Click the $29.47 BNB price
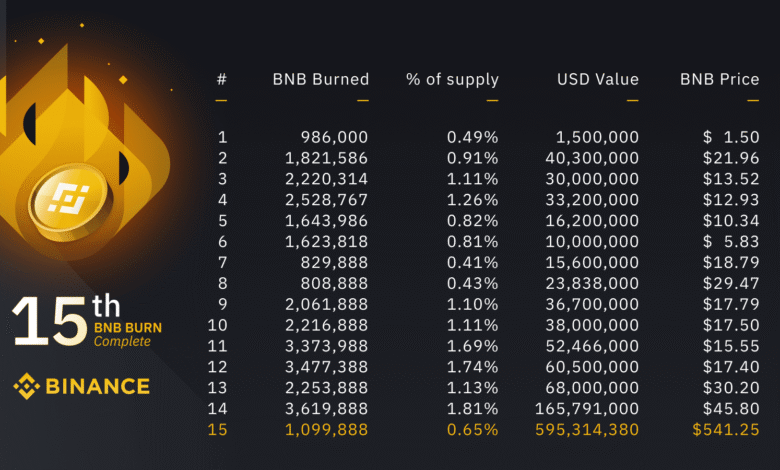Viewport: 780px width, 470px height. [x=731, y=283]
